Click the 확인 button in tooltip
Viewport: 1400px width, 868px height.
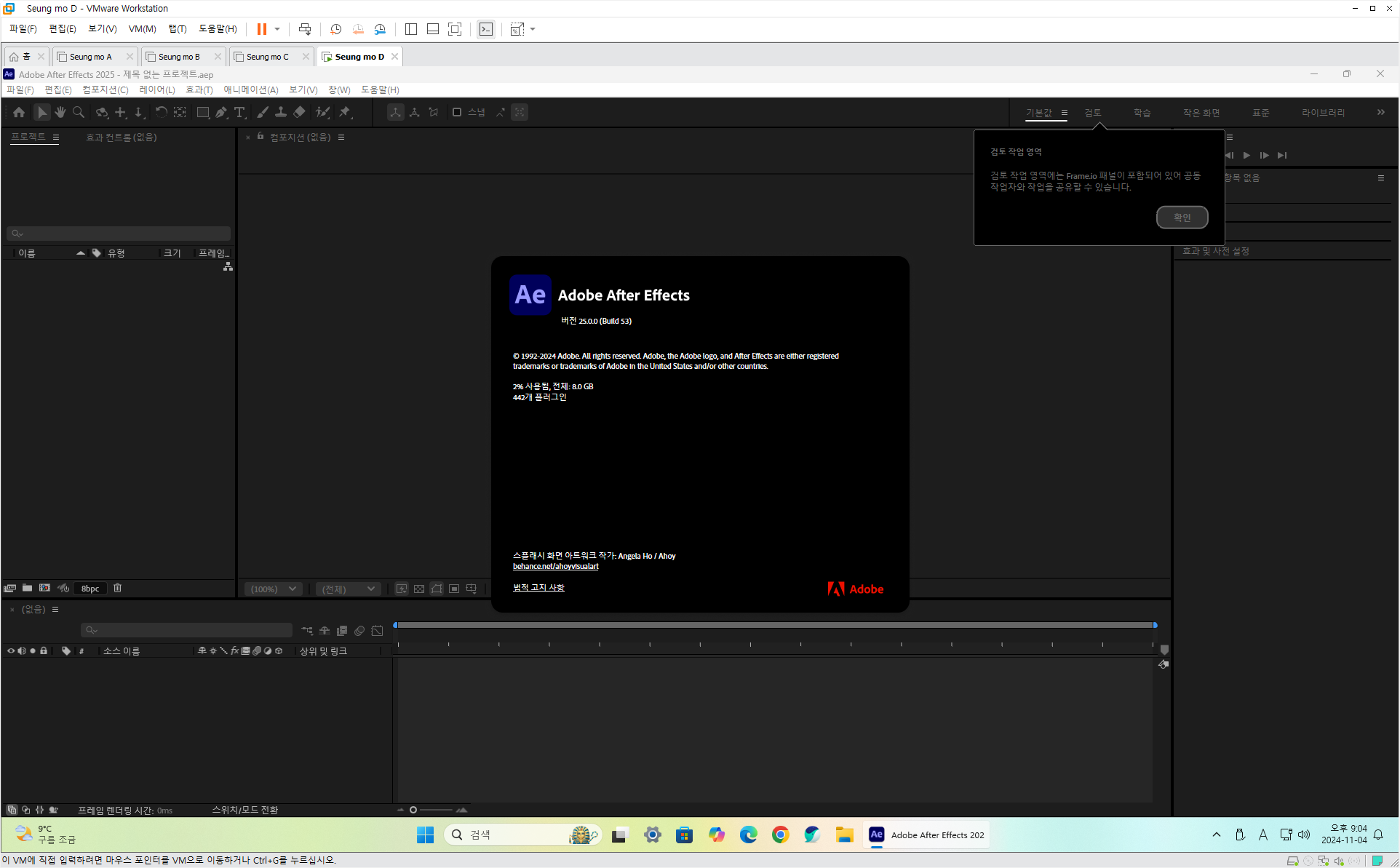[x=1182, y=218]
